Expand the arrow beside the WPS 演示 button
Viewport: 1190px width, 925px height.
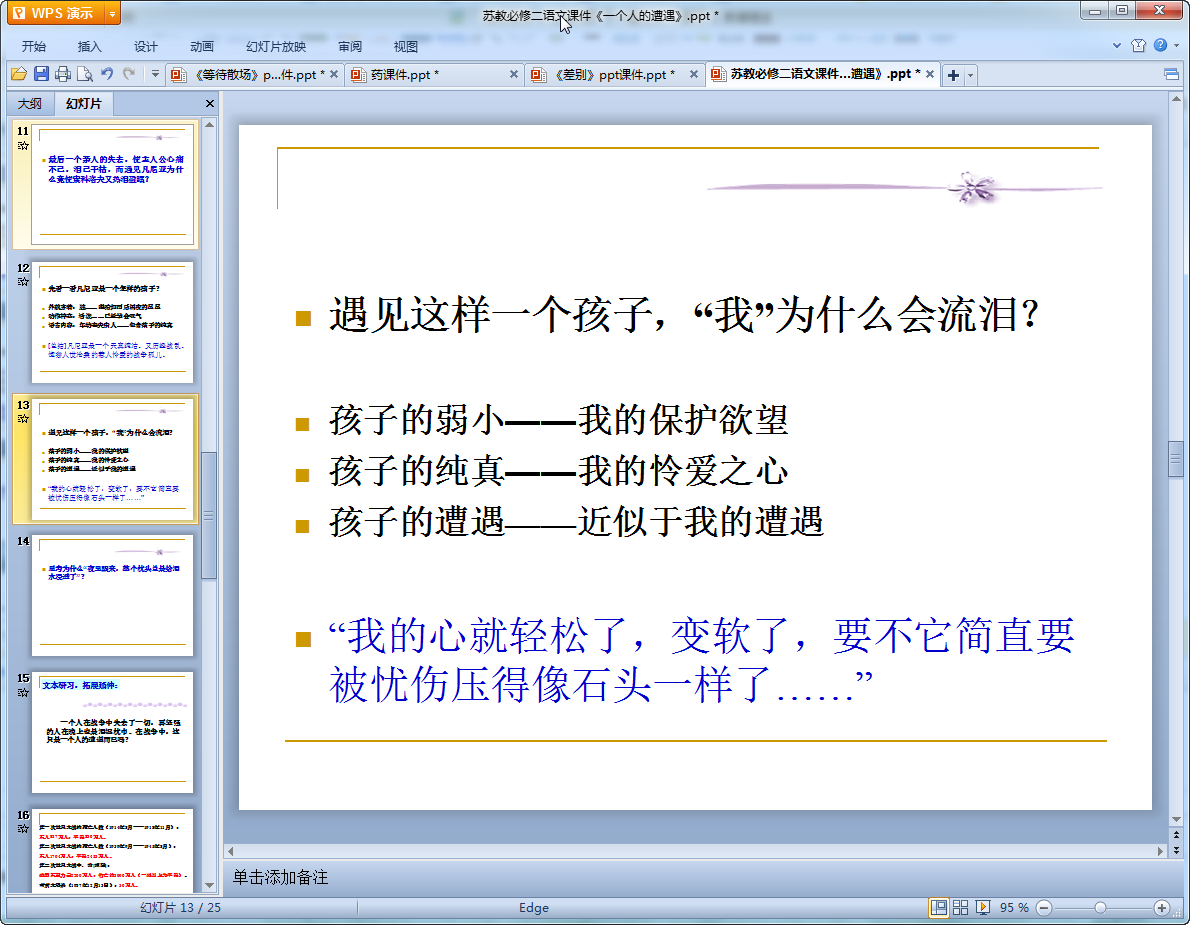tap(112, 14)
